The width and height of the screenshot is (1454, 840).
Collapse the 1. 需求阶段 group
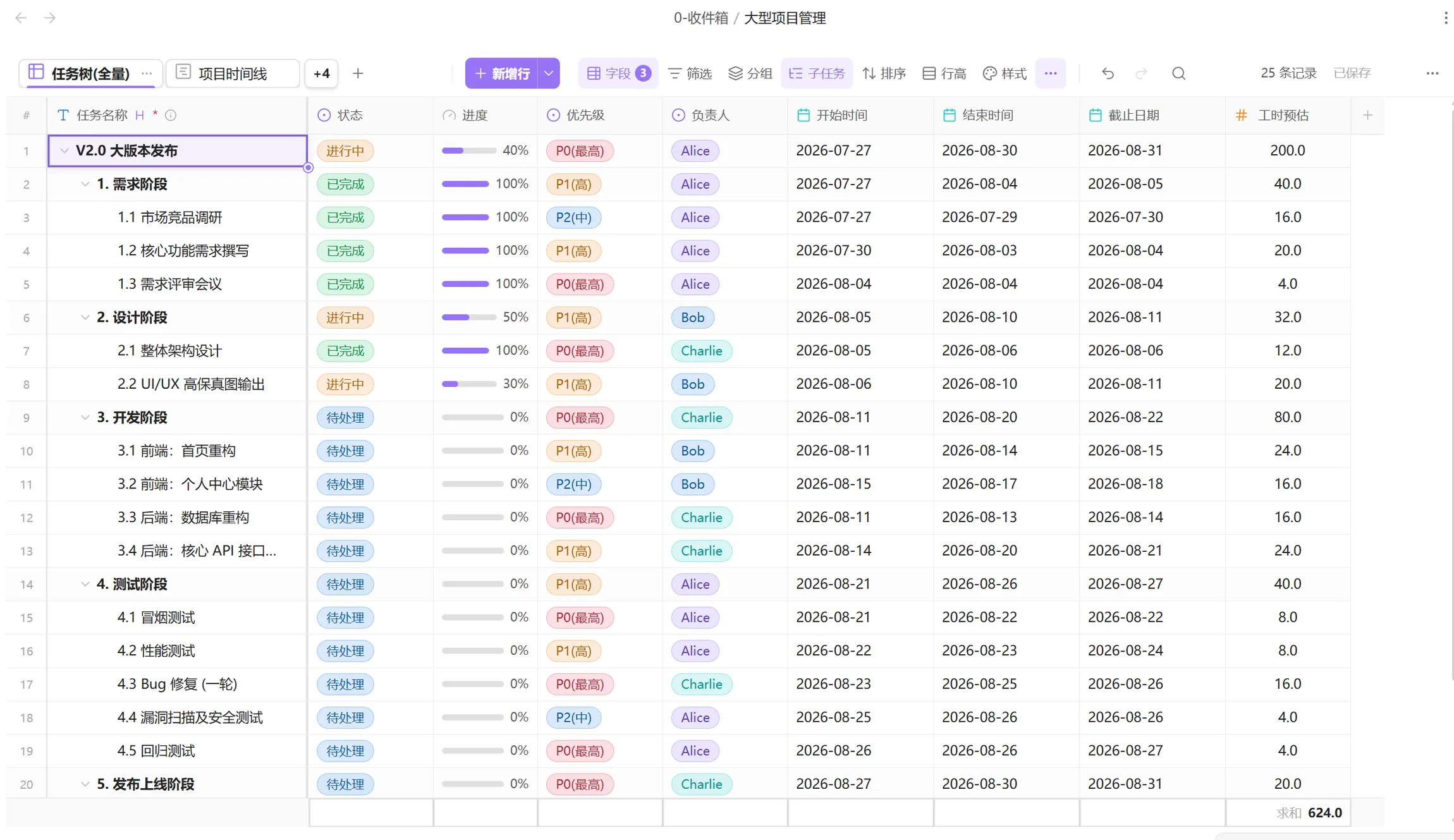coord(85,184)
